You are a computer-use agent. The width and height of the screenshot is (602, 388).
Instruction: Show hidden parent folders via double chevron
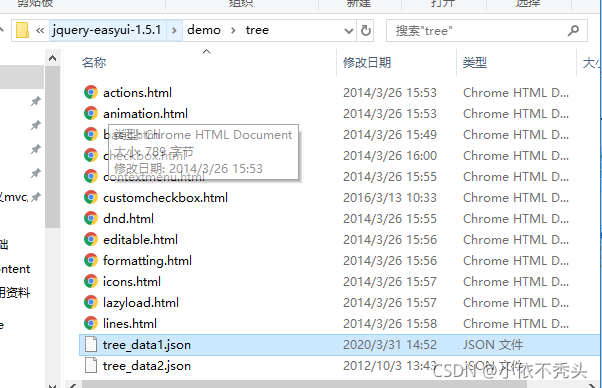(40, 30)
